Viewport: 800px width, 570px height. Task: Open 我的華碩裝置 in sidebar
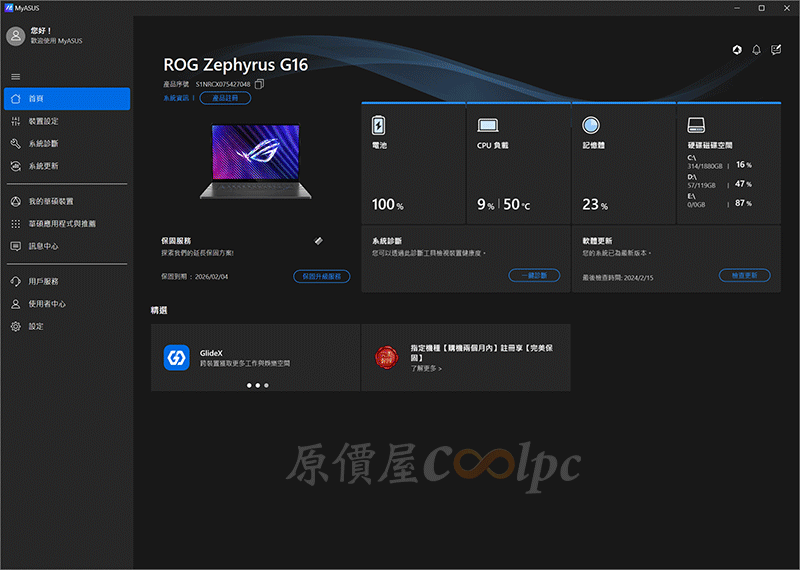tap(67, 201)
